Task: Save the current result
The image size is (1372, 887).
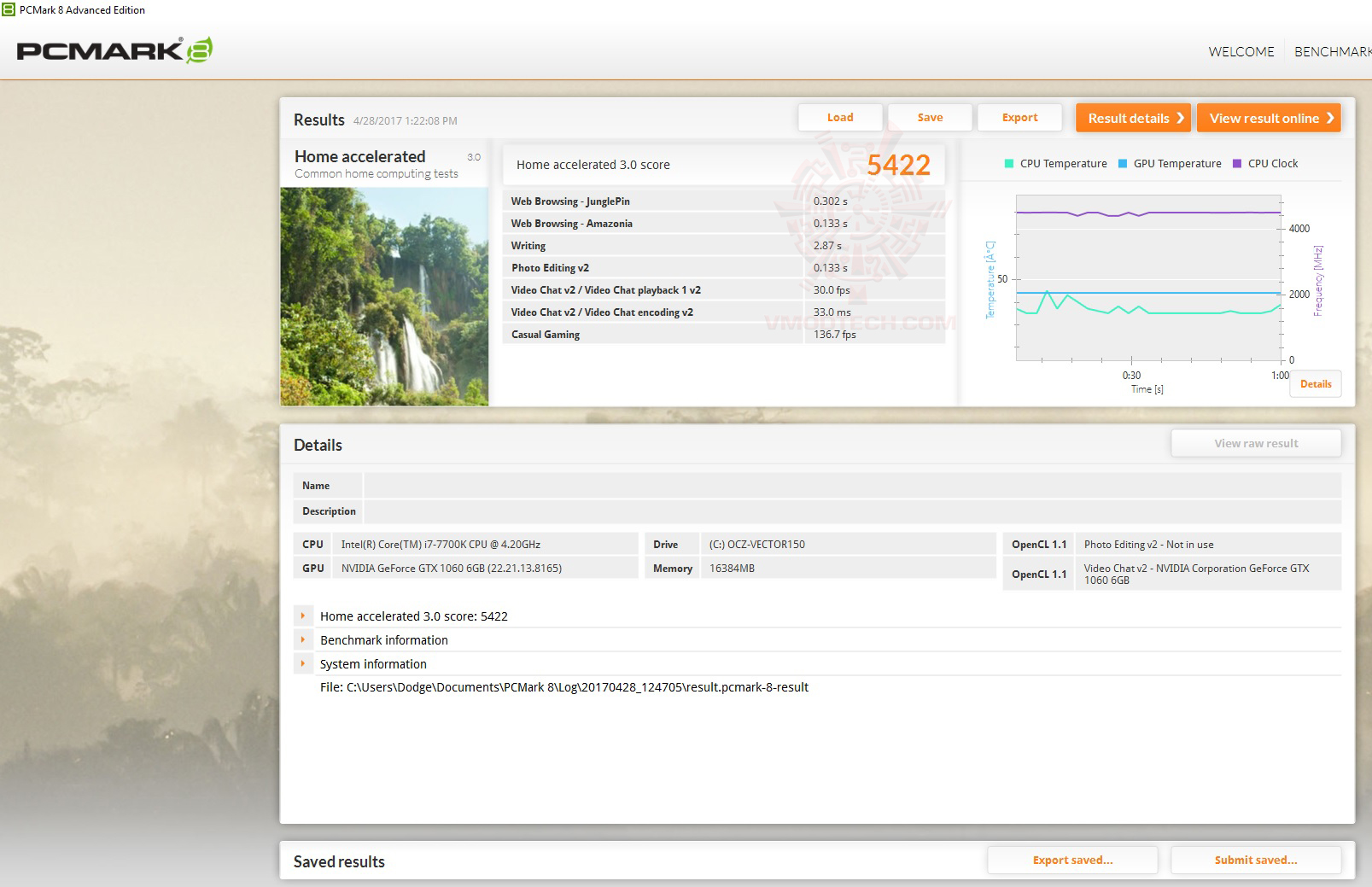Action: (x=930, y=118)
